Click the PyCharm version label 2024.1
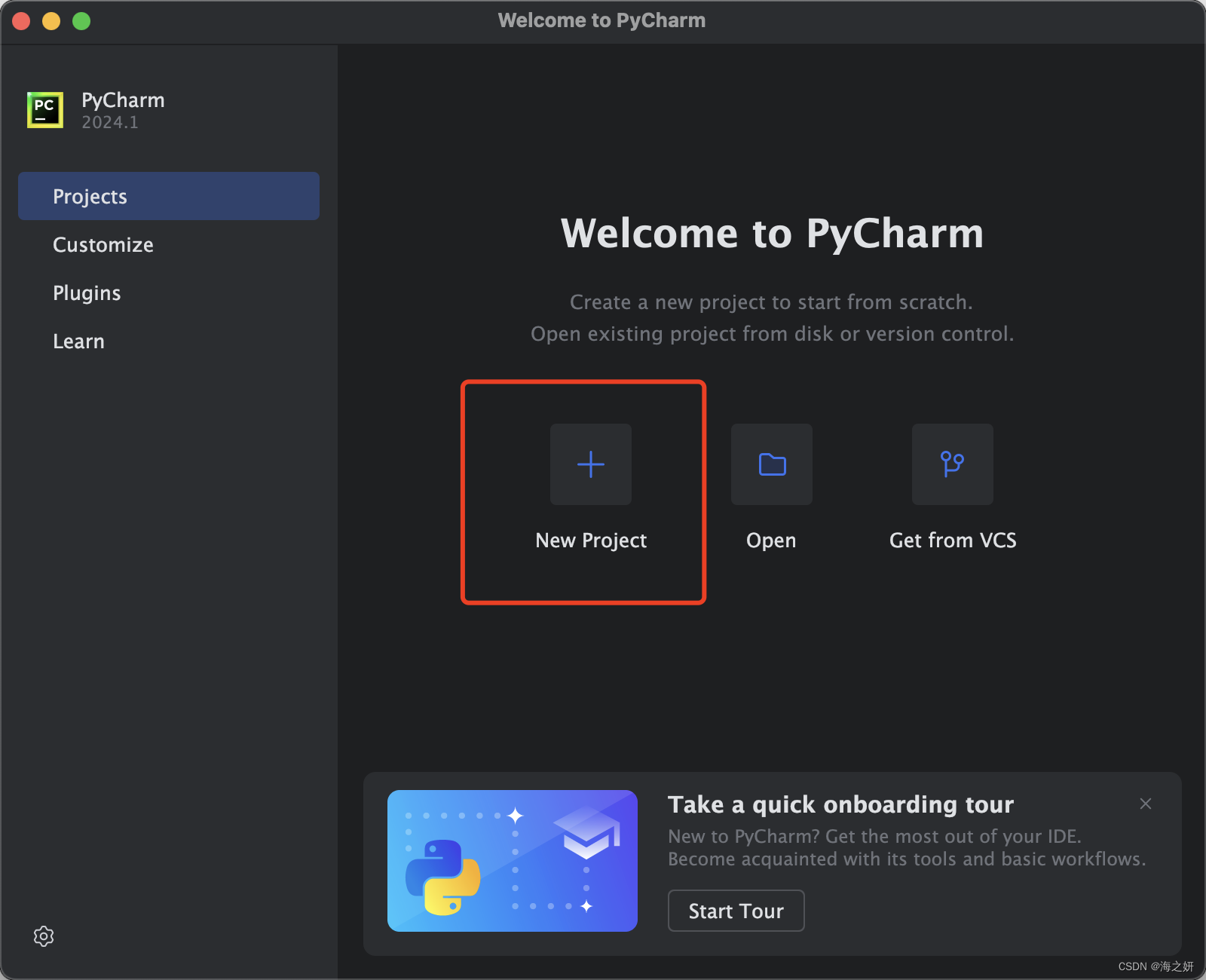The image size is (1206, 980). 109,121
